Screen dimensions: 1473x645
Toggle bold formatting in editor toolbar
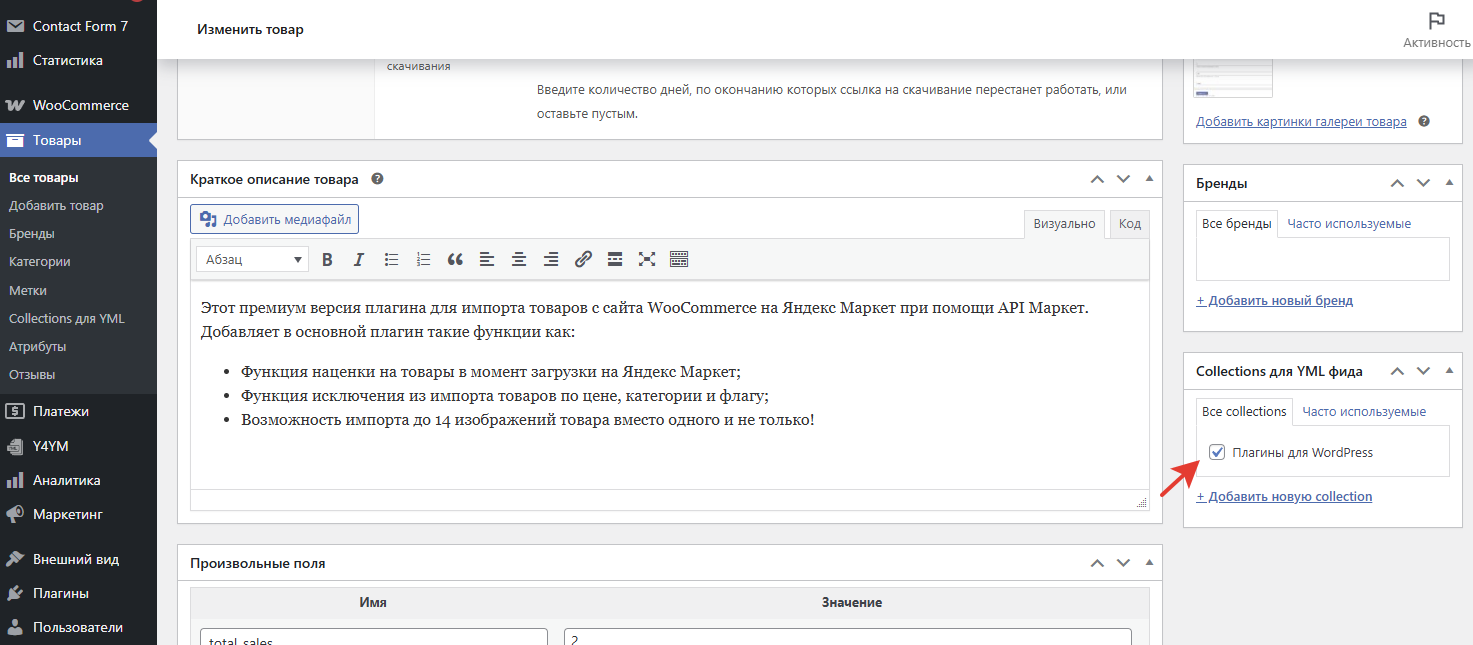[x=327, y=260]
